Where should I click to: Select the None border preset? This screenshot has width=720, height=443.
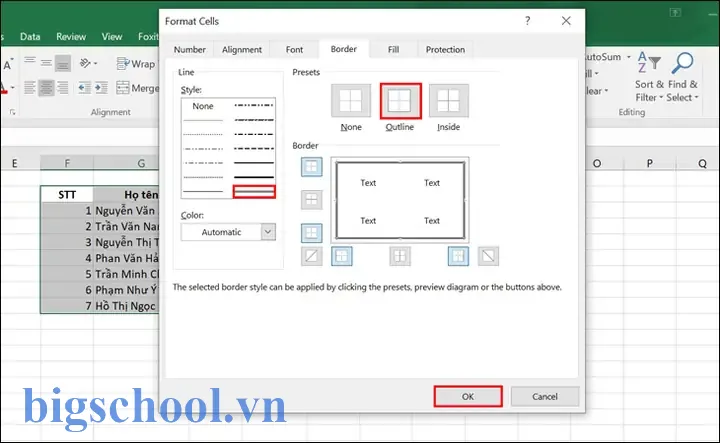point(351,101)
